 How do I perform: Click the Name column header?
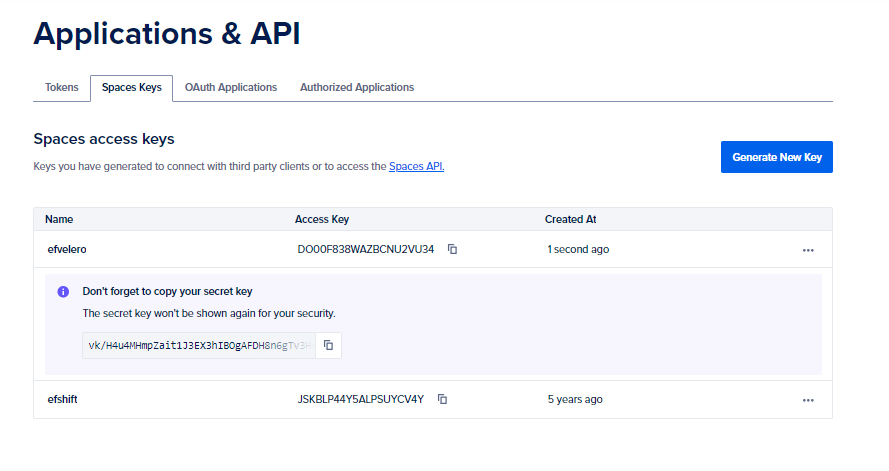(59, 219)
